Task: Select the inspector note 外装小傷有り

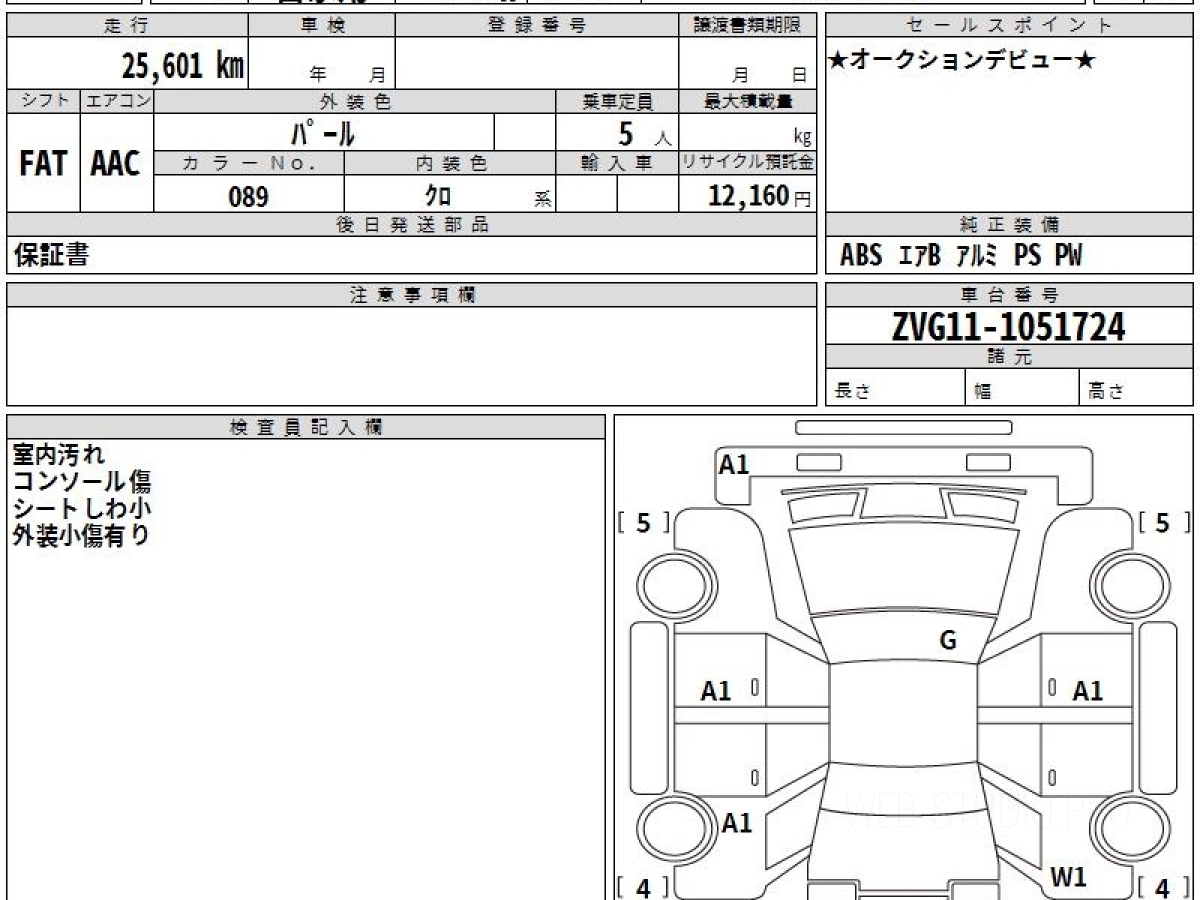Action: pyautogui.click(x=82, y=534)
